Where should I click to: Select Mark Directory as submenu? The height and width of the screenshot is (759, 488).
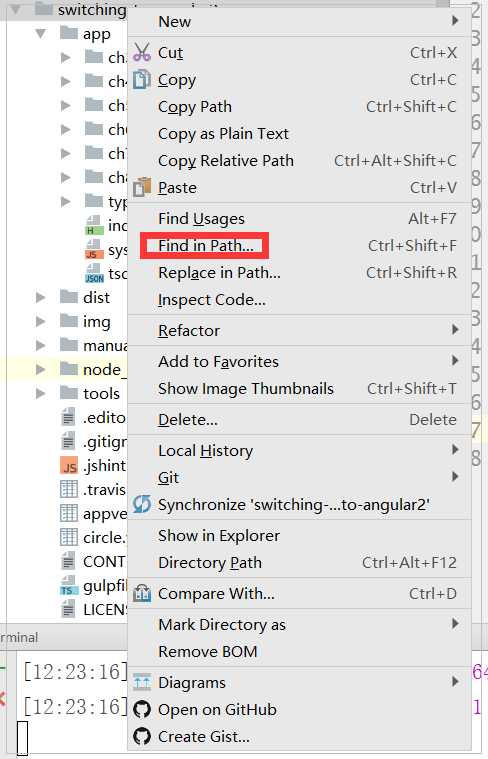(299, 624)
